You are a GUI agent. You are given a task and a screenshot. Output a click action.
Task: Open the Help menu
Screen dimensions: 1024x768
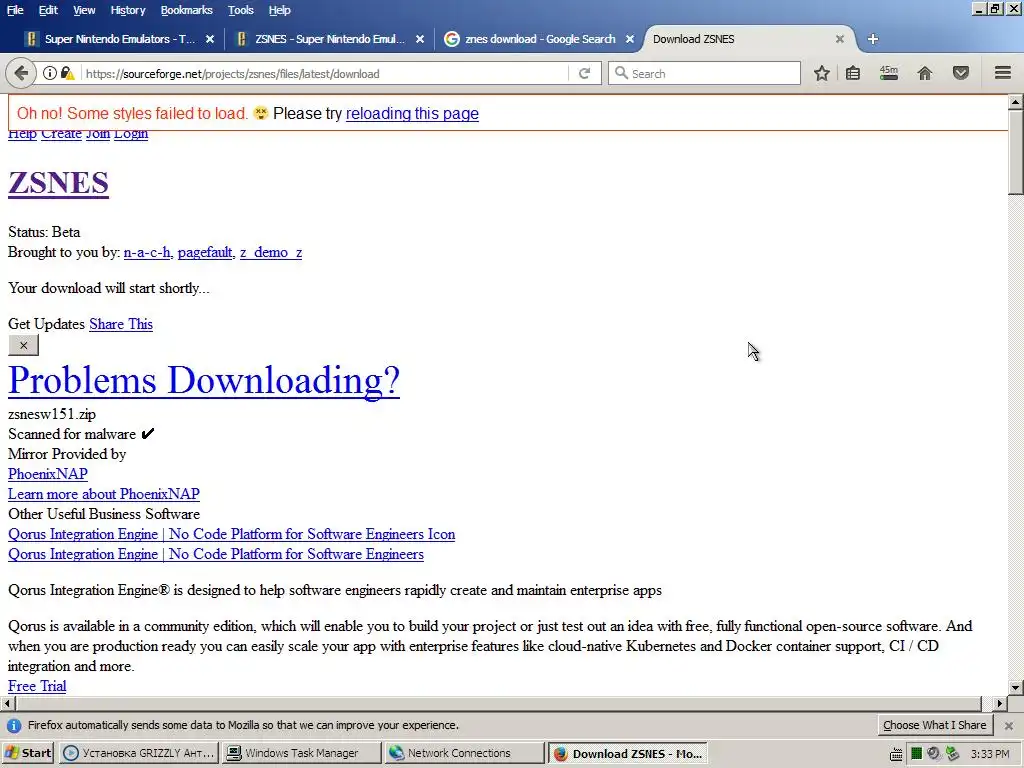(x=279, y=10)
